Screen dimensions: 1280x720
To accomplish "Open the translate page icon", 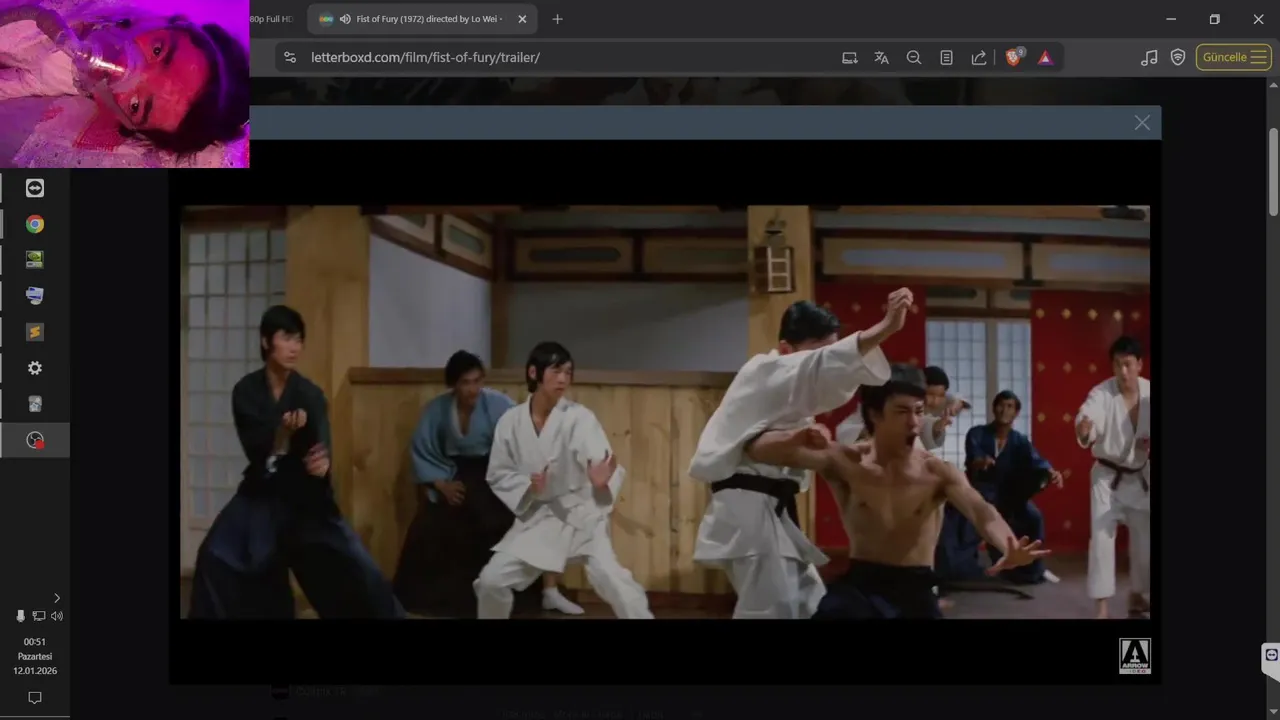I will (881, 58).
